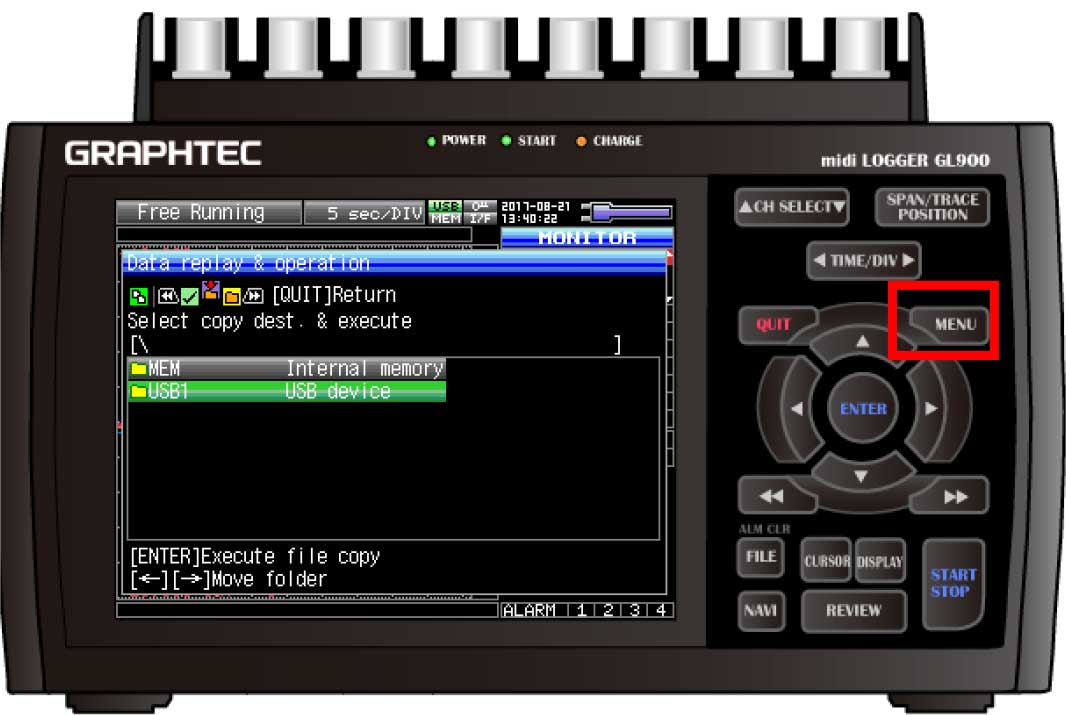Select the USB1 USB device row
The image size is (1066, 715).
pos(286,391)
